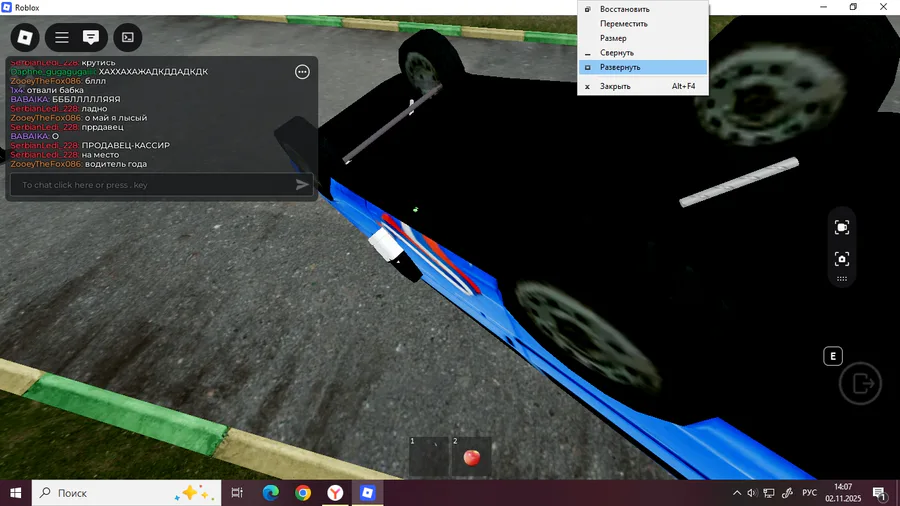Viewport: 900px width, 506px height.
Task: Send chat message arrow button
Action: tap(302, 185)
